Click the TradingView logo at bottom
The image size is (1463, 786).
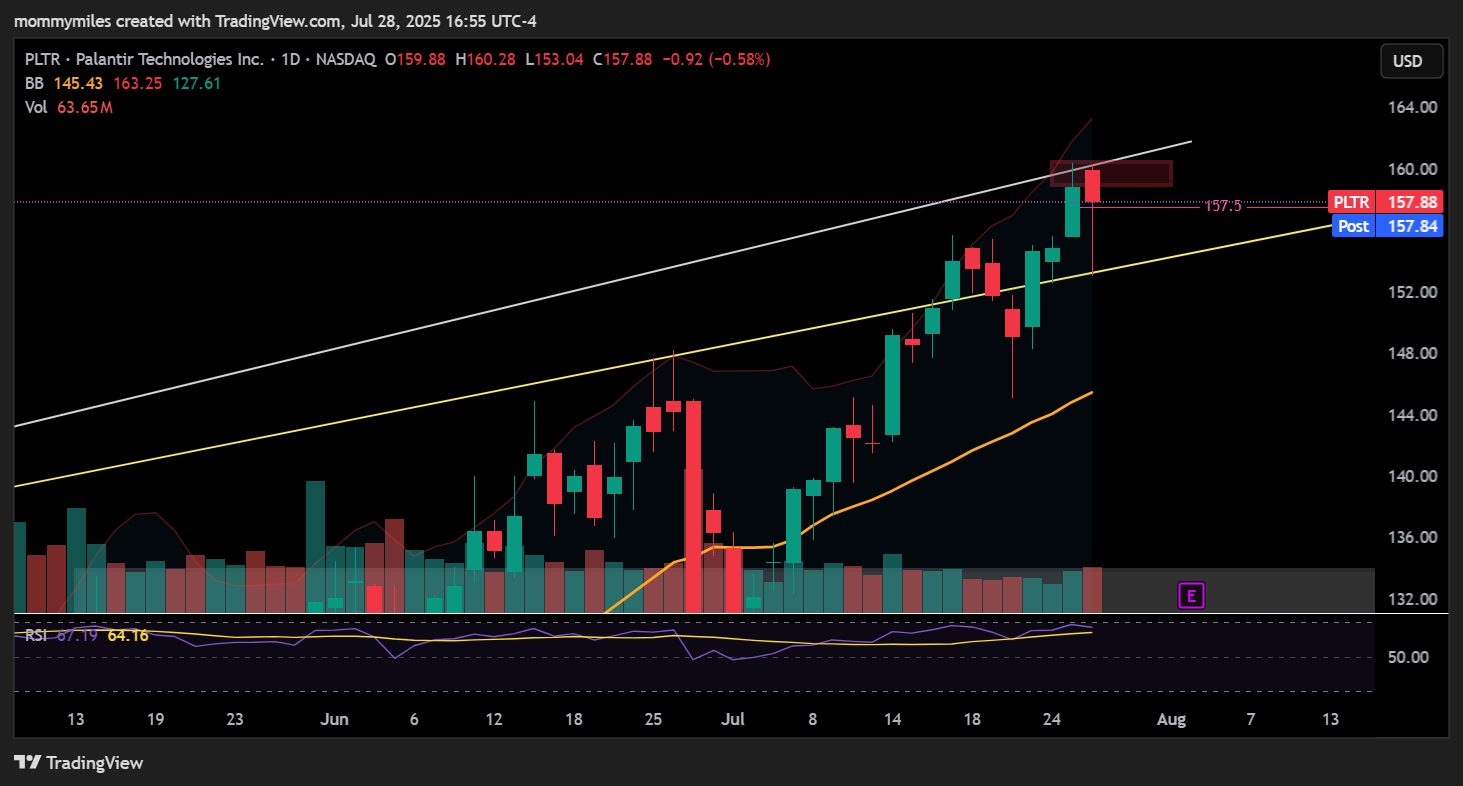pos(79,763)
